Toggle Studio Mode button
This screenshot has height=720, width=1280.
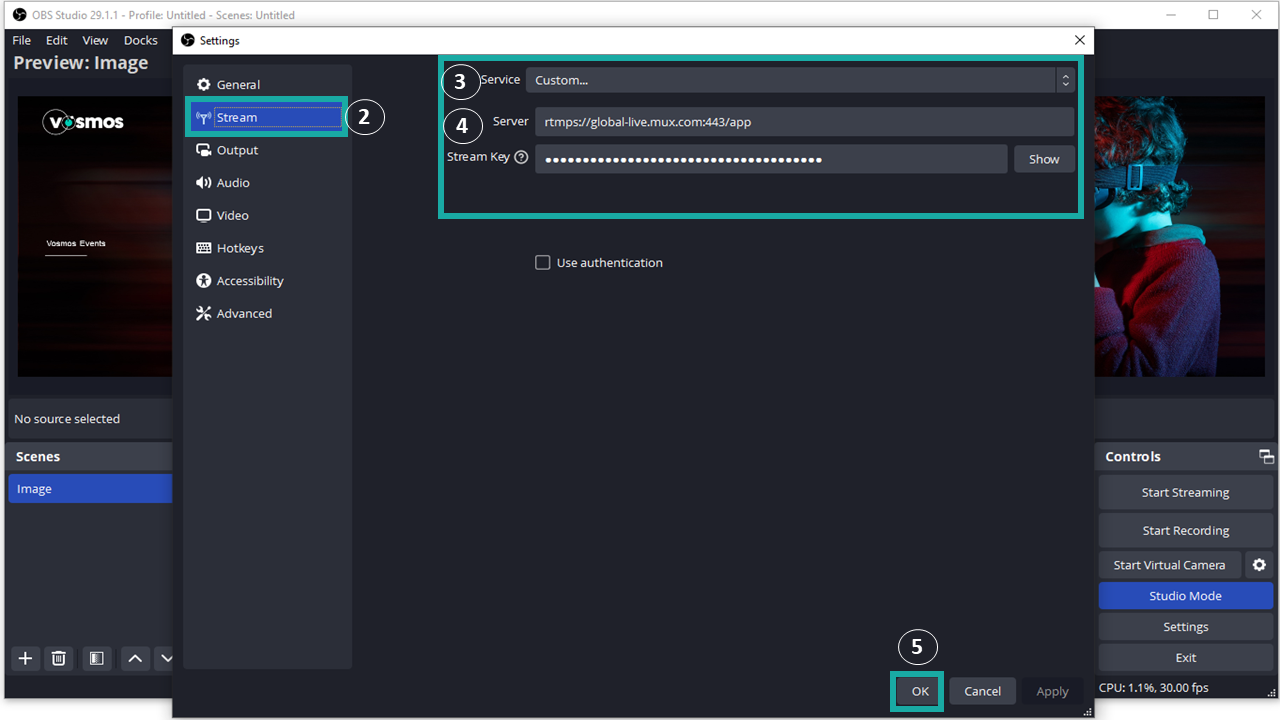tap(1185, 596)
